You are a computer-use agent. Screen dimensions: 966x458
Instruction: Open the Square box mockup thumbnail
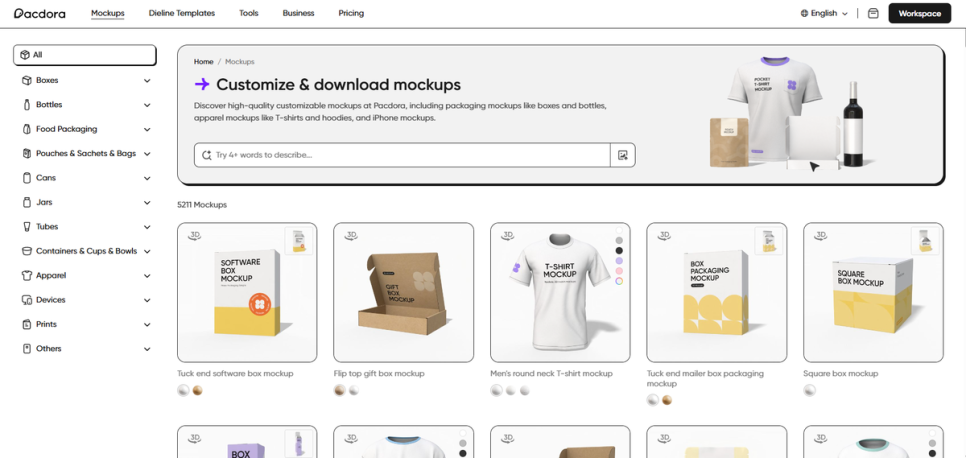pyautogui.click(x=873, y=292)
